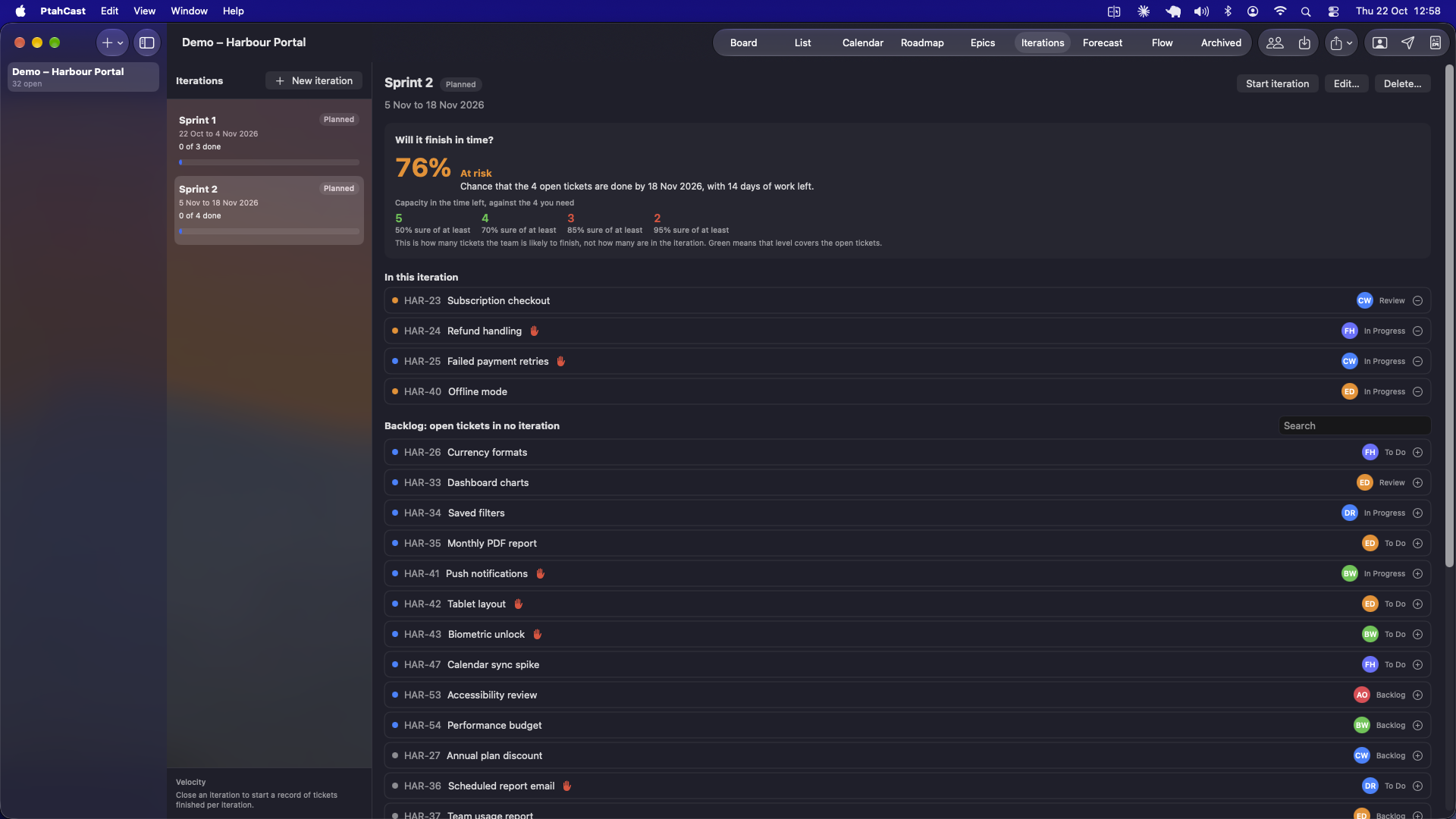This screenshot has width=1456, height=819.
Task: Open the Window menu
Action: coord(189,11)
